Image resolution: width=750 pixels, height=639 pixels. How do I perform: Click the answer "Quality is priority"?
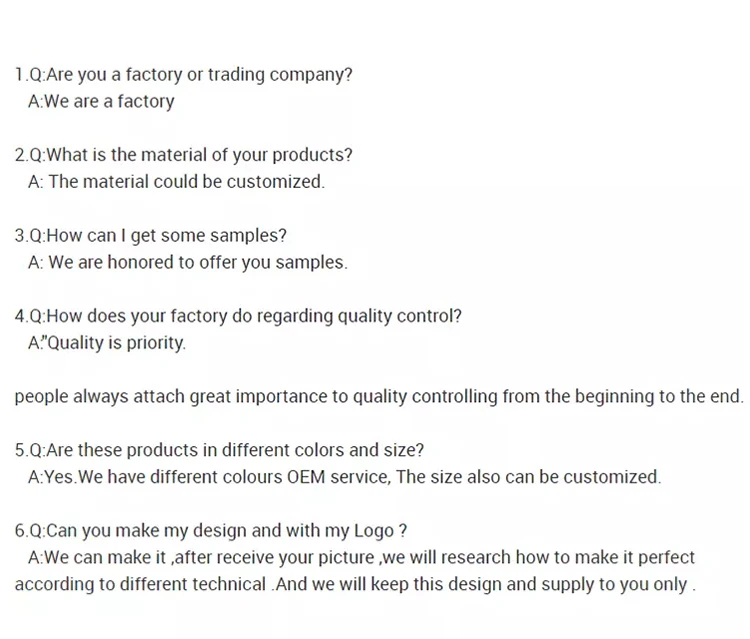click(107, 343)
